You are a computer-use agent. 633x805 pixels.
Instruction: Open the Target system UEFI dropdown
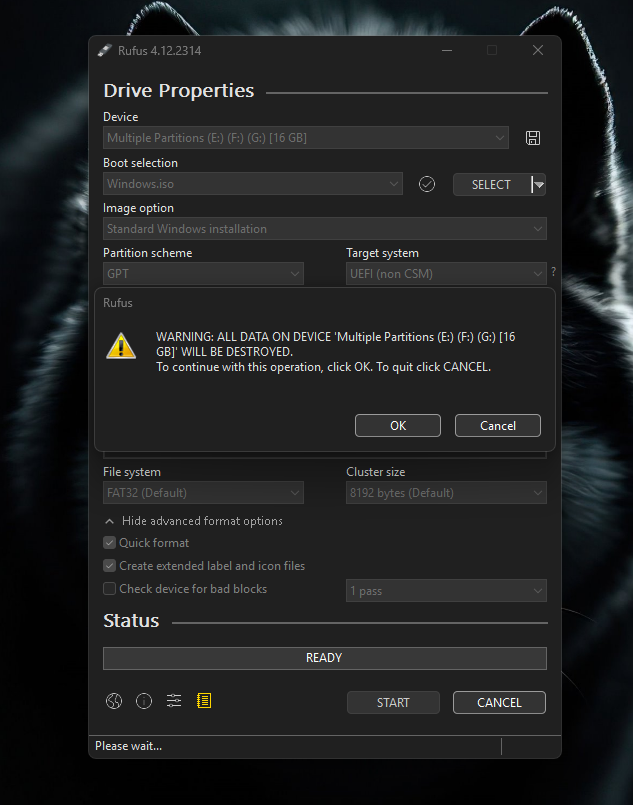[446, 274]
